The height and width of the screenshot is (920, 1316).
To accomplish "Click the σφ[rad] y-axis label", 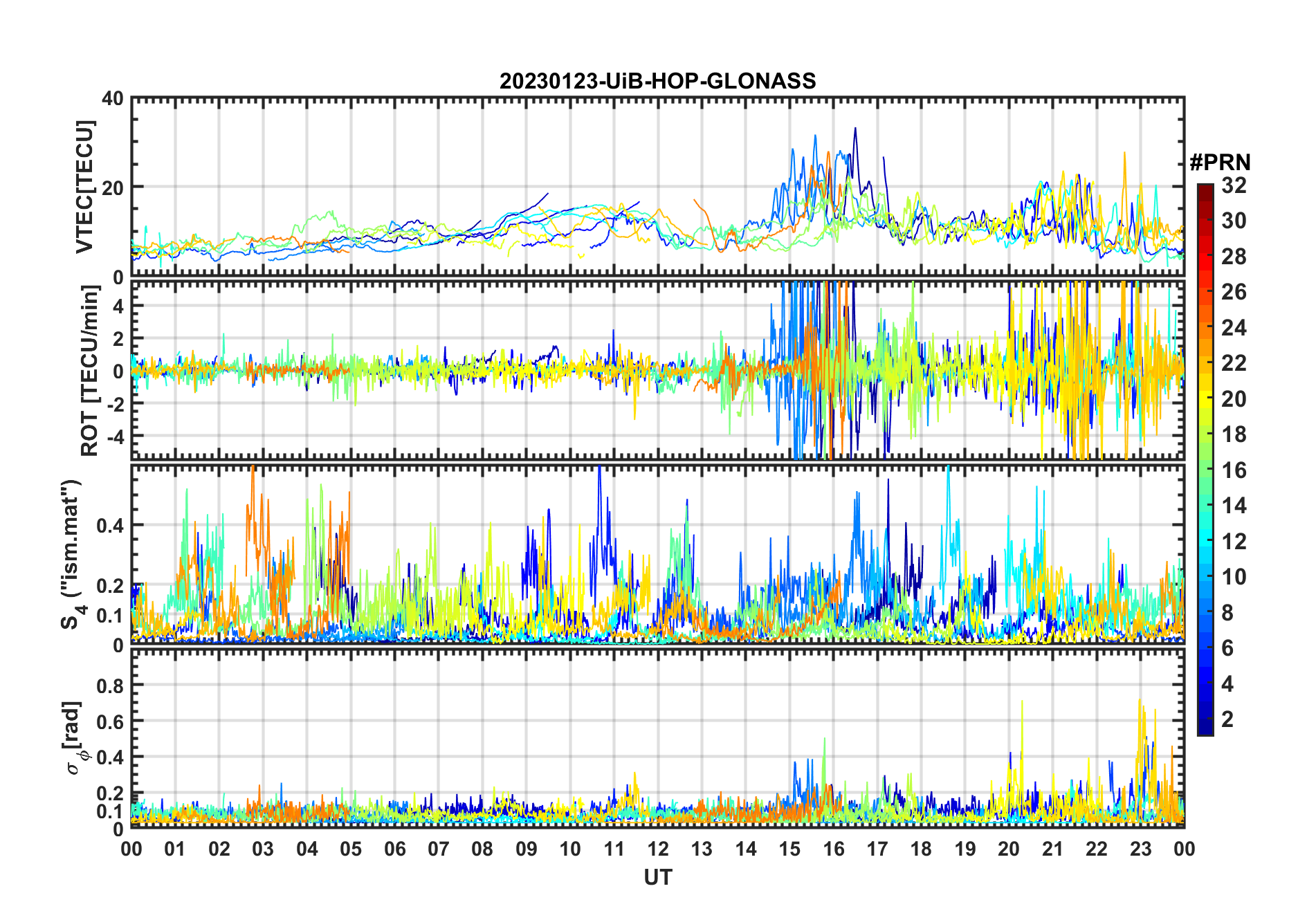I will click(73, 737).
